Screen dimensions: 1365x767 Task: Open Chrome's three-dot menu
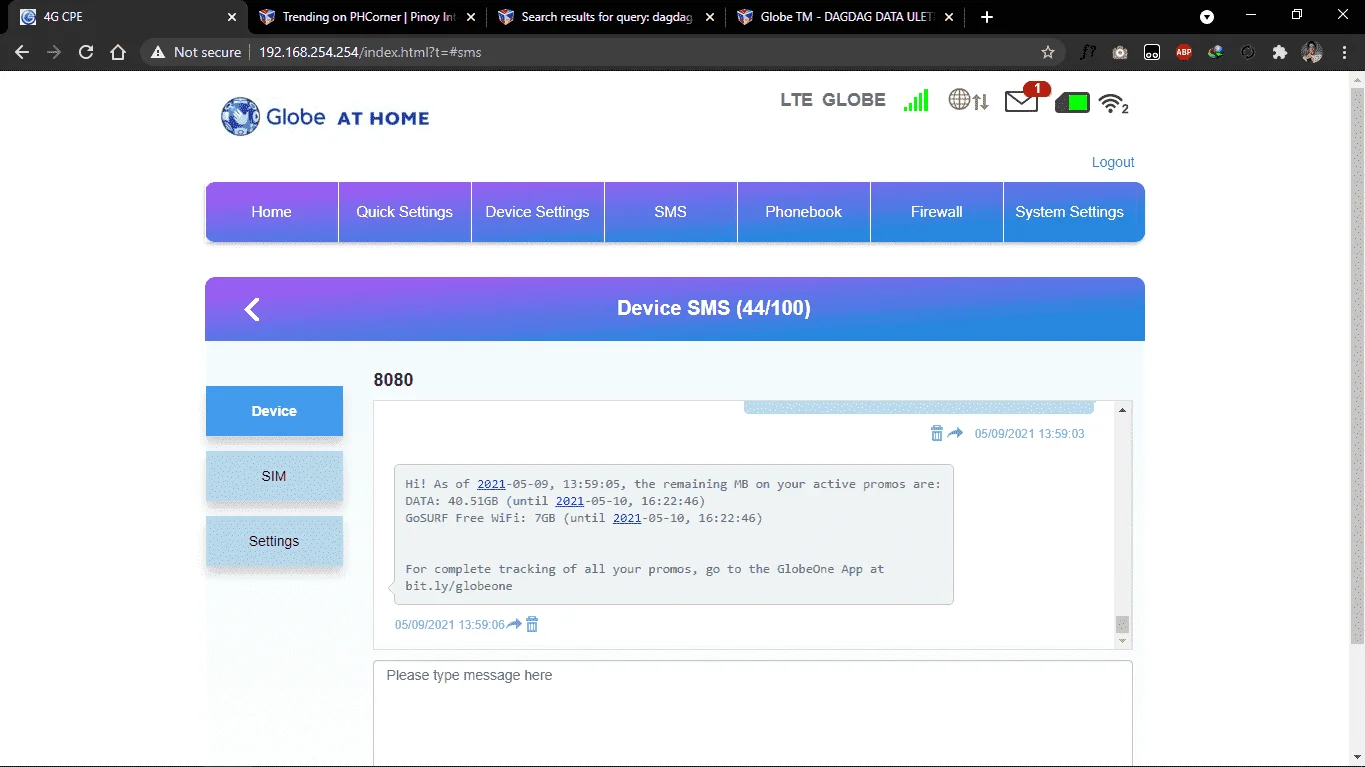pyautogui.click(x=1344, y=52)
